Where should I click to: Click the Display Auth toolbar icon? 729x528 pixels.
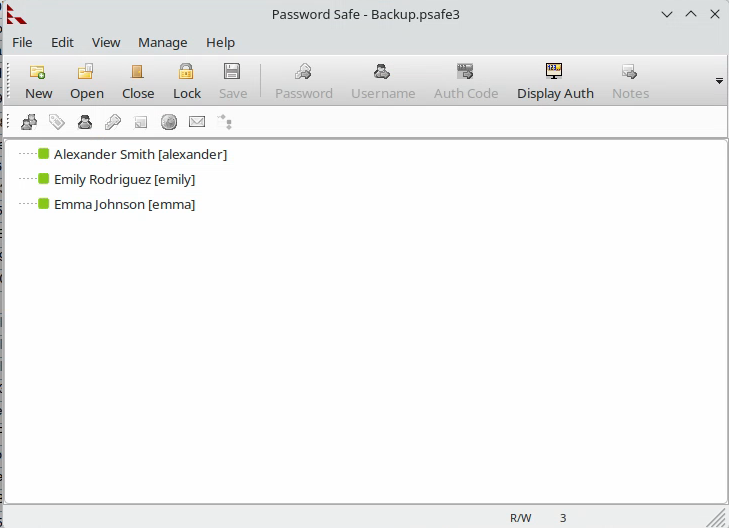tap(554, 80)
